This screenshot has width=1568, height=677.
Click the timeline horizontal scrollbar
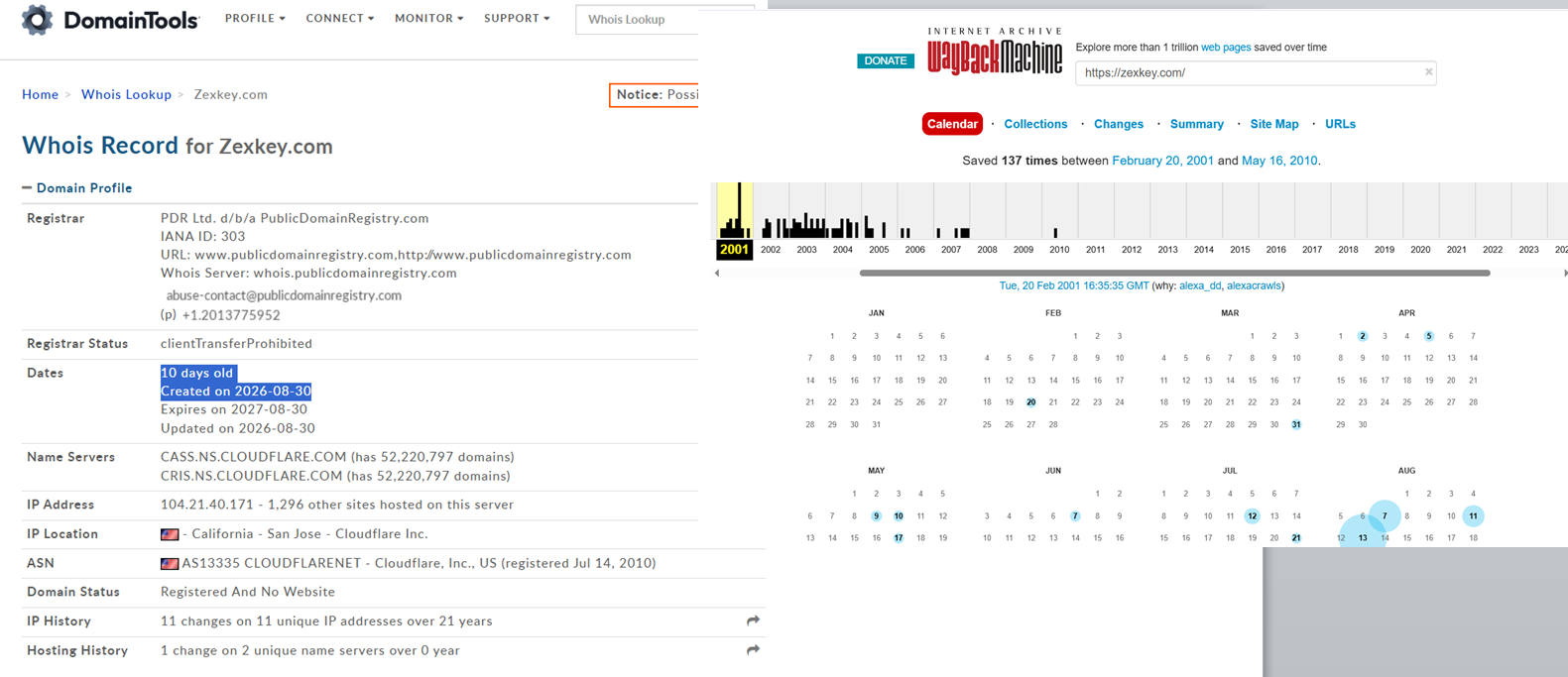1174,273
